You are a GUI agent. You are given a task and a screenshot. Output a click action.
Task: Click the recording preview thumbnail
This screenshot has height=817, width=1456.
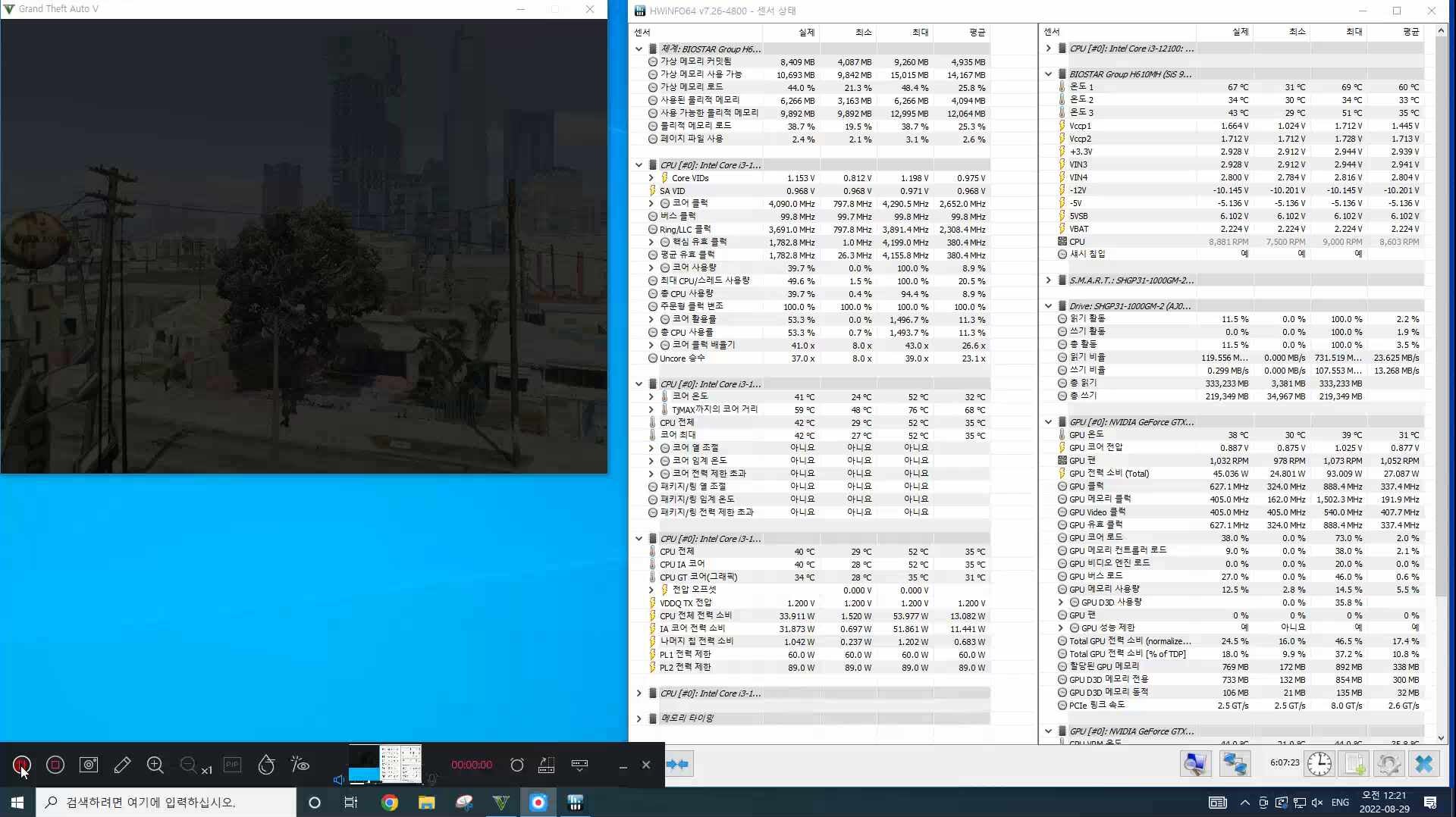tap(385, 764)
